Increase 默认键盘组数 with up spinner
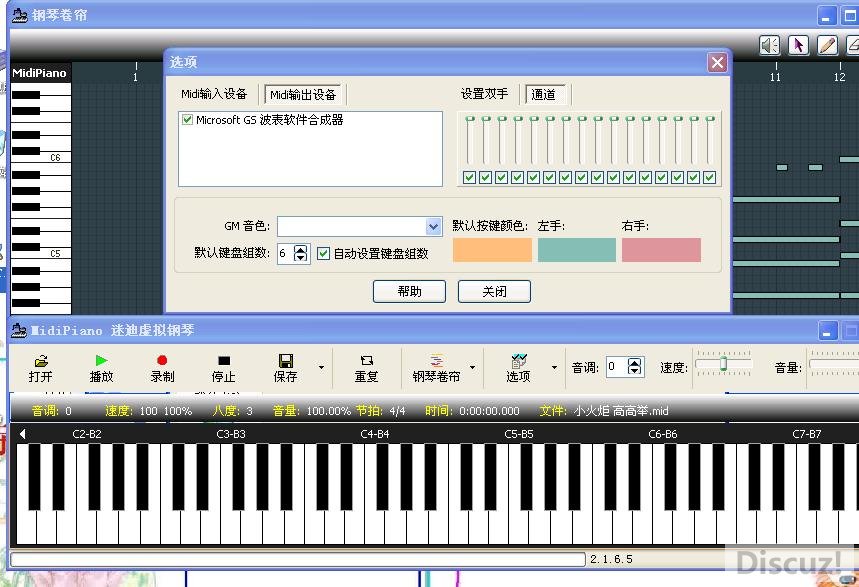The height and width of the screenshot is (587, 859). (x=301, y=249)
